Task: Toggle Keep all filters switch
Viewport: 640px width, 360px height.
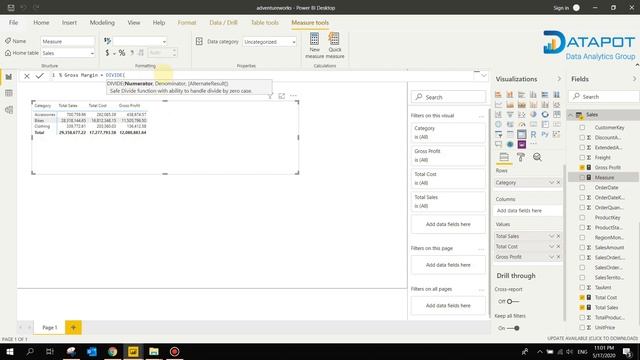Action: (513, 328)
